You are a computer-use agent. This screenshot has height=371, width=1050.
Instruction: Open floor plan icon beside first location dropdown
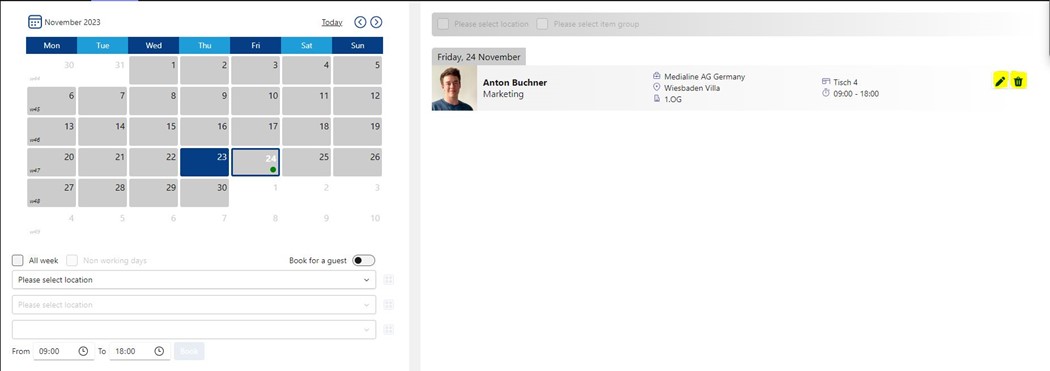click(388, 280)
